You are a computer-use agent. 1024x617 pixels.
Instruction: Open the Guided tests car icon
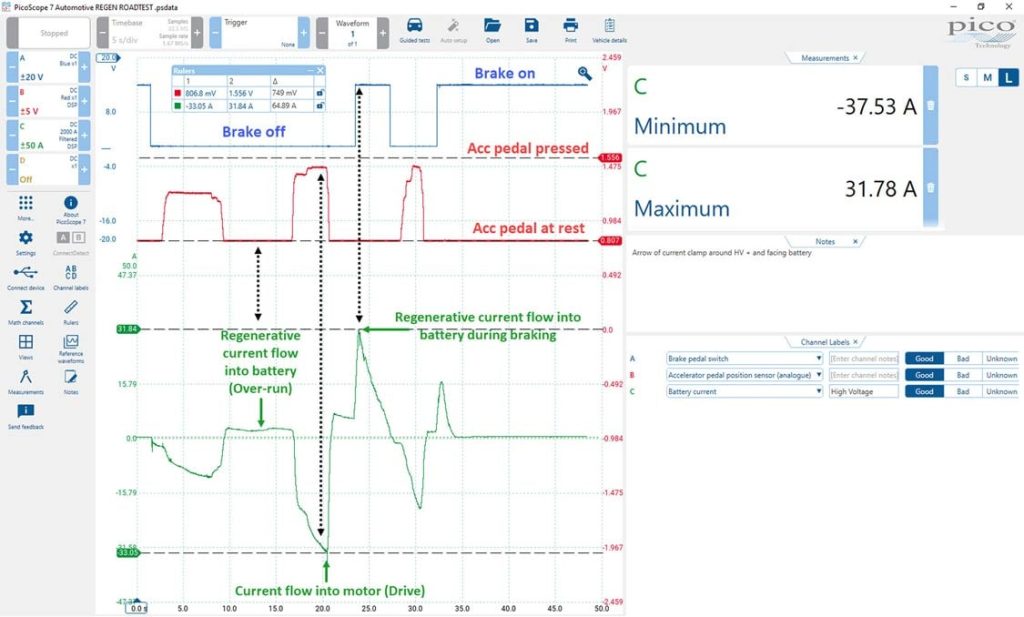tap(415, 26)
